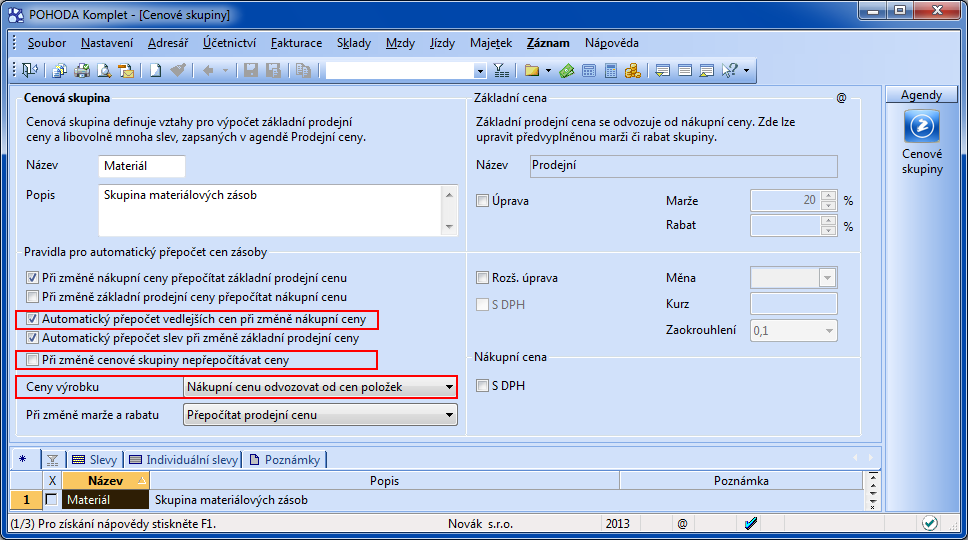Viewport: 968px width, 540px height.
Task: Click the @ symbol next to the Základní cena heading
Action: 841,98
